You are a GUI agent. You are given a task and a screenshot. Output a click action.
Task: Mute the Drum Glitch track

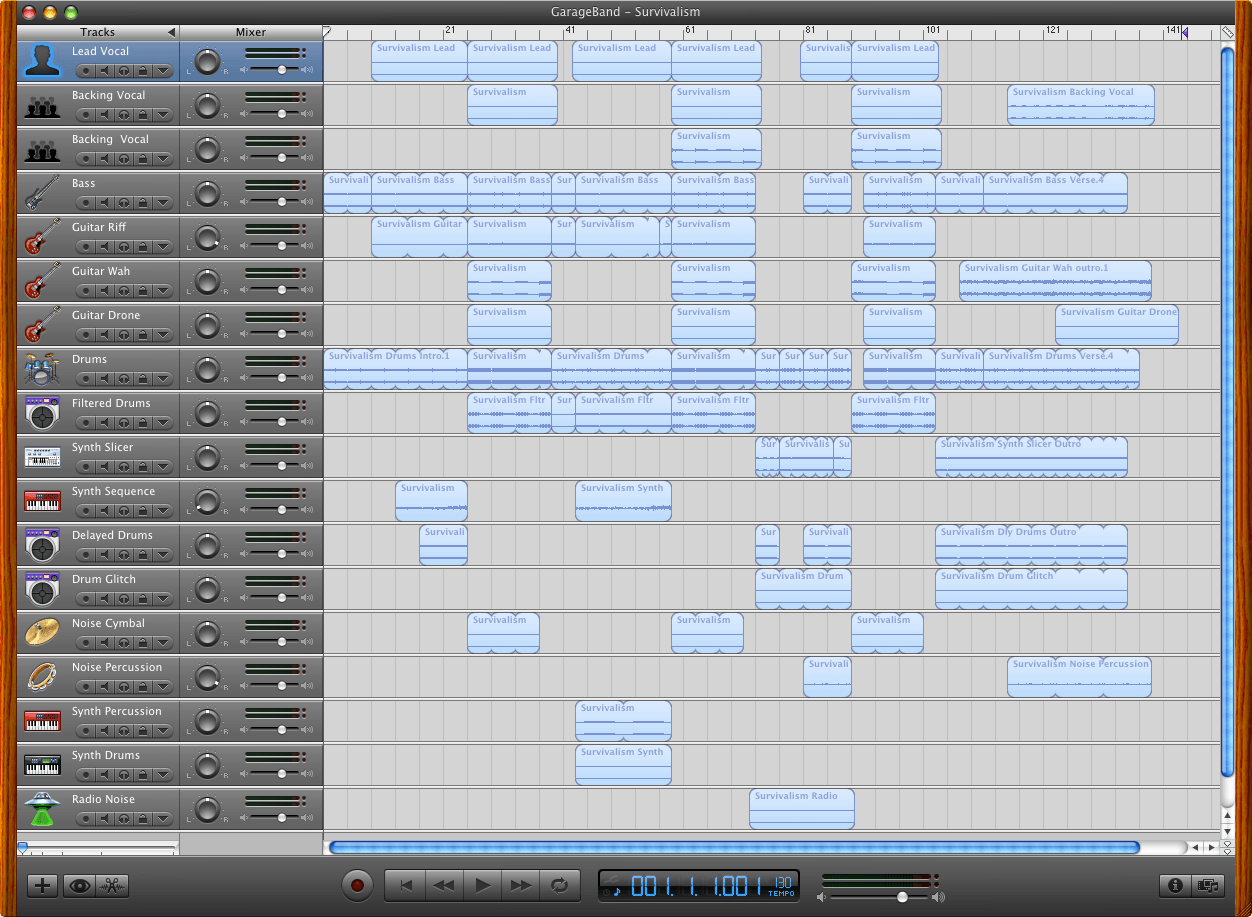(x=104, y=599)
